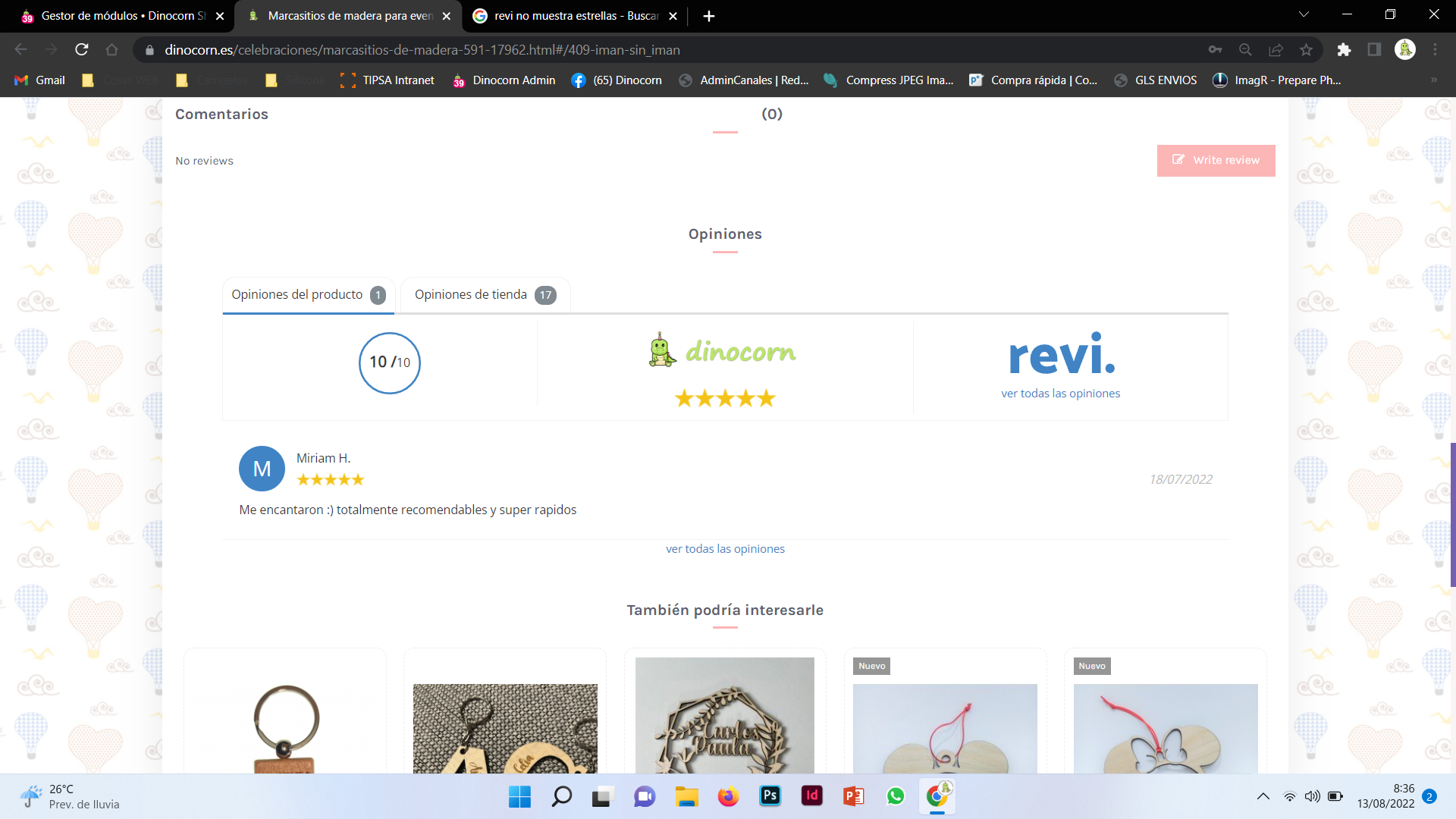Click the share page icon in the address bar
The image size is (1456, 819).
[1276, 49]
